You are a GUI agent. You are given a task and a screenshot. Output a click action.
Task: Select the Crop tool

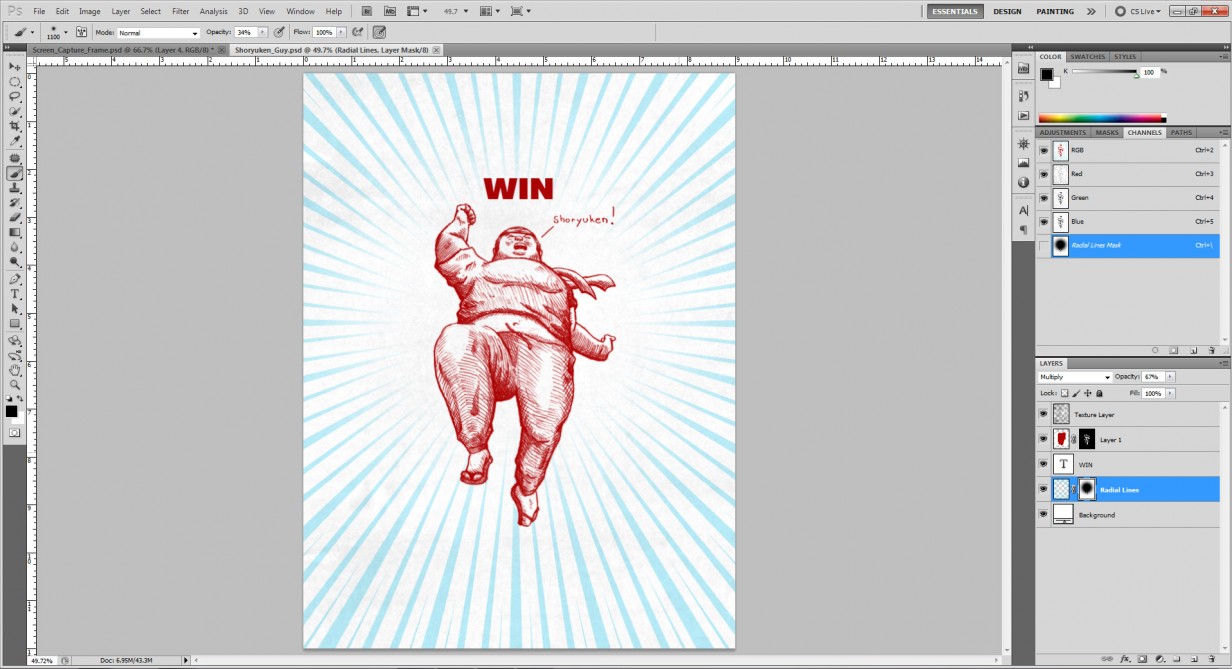14,127
